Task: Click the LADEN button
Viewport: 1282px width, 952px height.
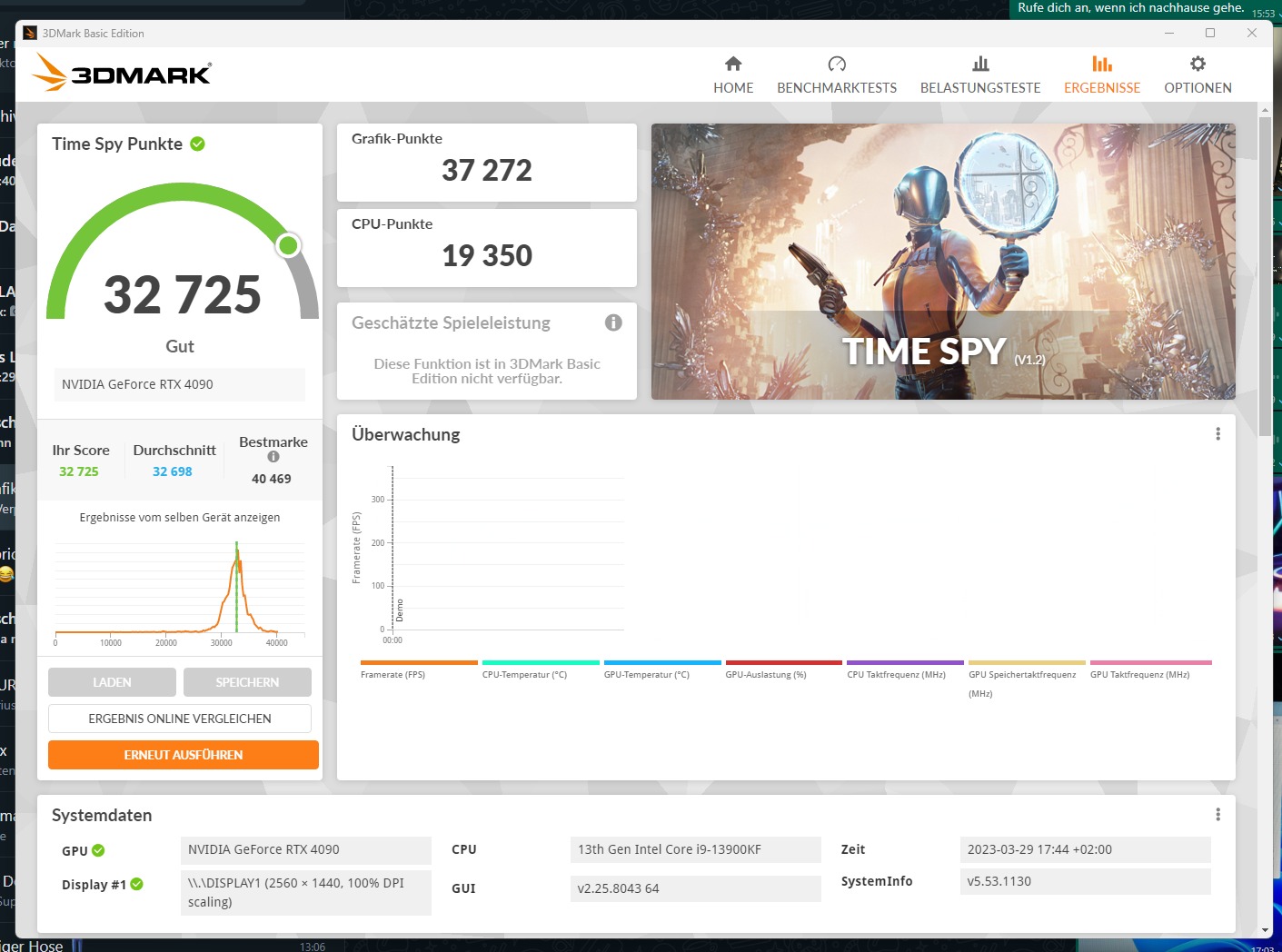Action: (112, 682)
